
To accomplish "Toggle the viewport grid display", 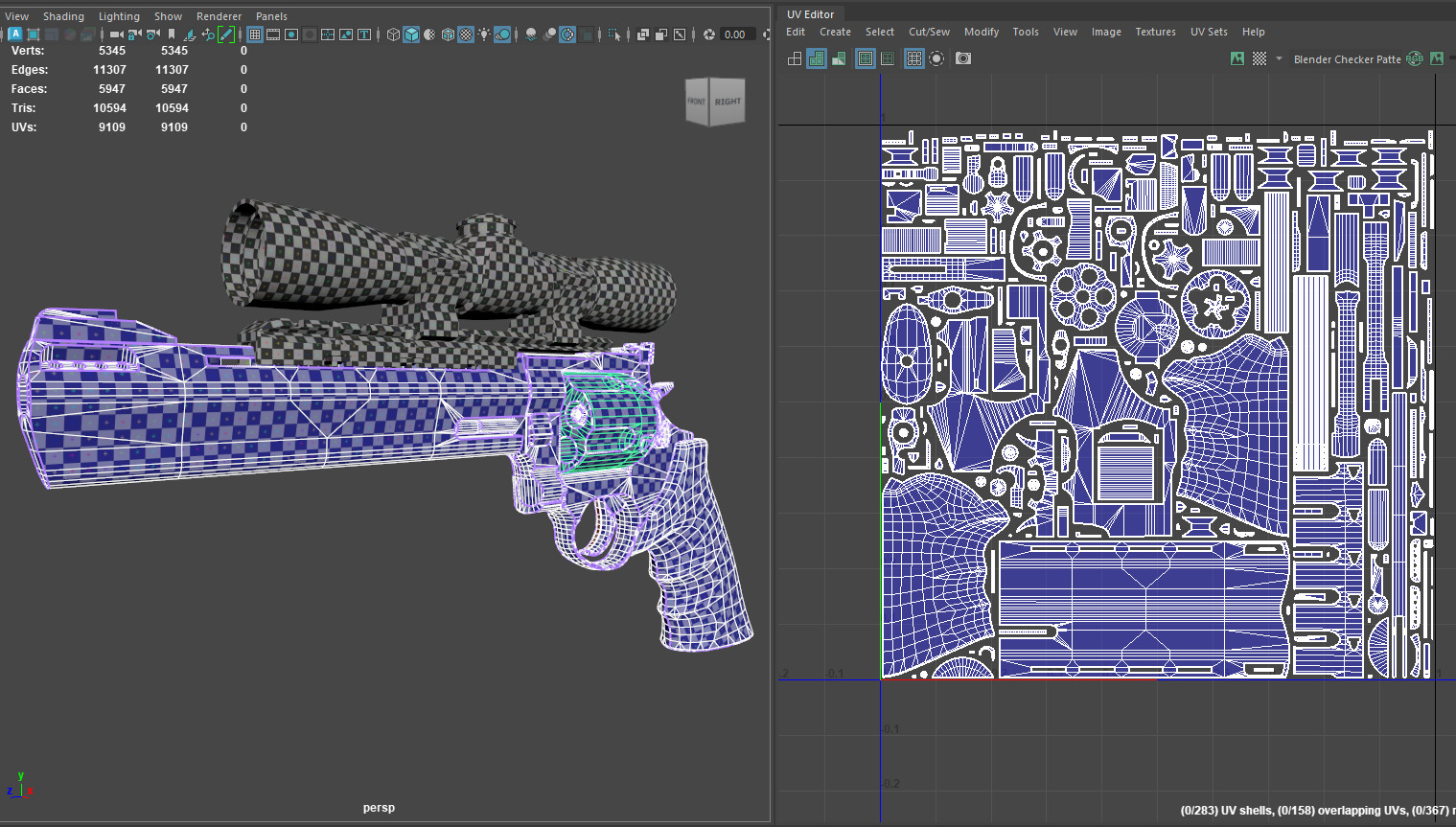I will click(255, 34).
